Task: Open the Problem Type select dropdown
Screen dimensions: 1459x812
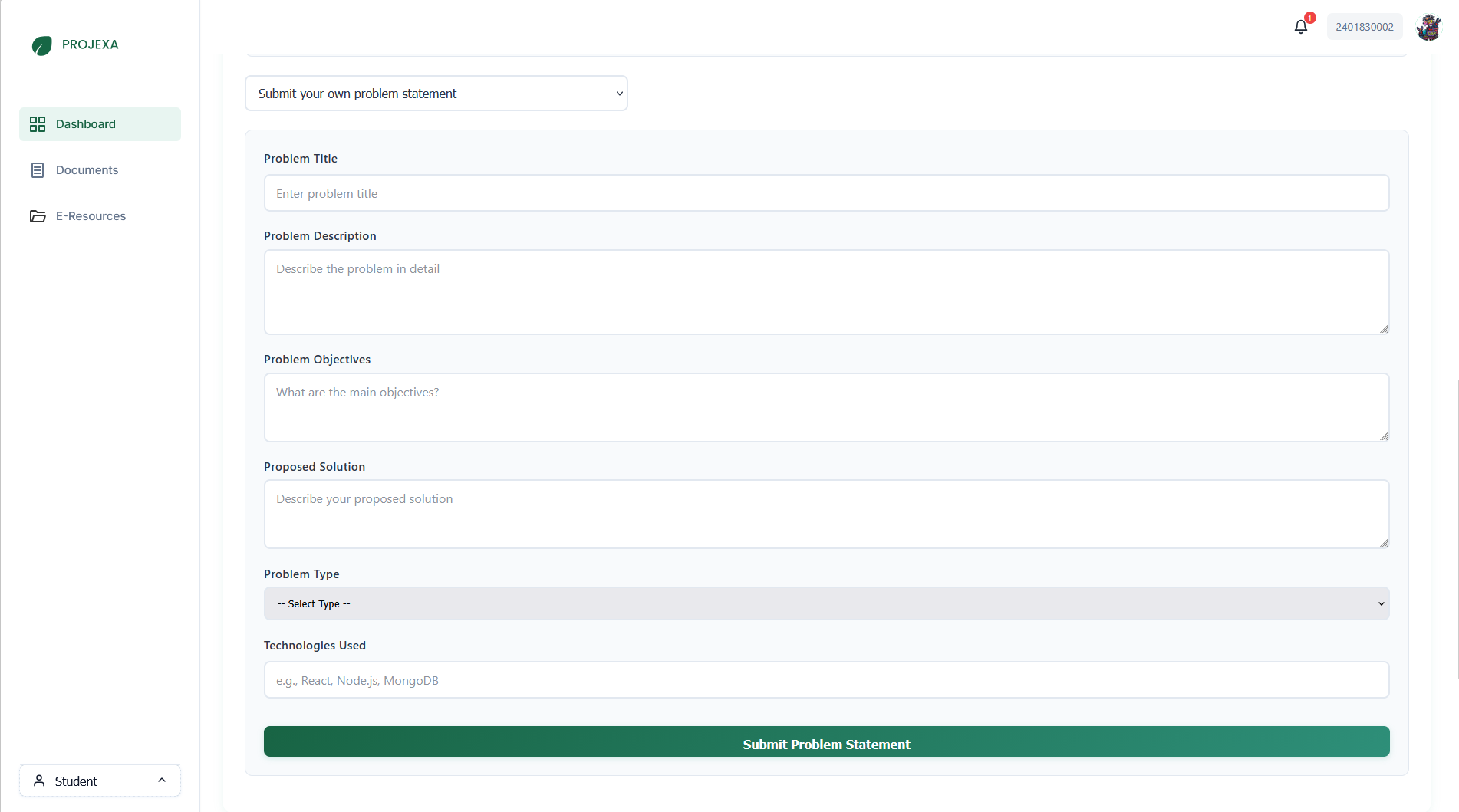Action: [x=825, y=603]
